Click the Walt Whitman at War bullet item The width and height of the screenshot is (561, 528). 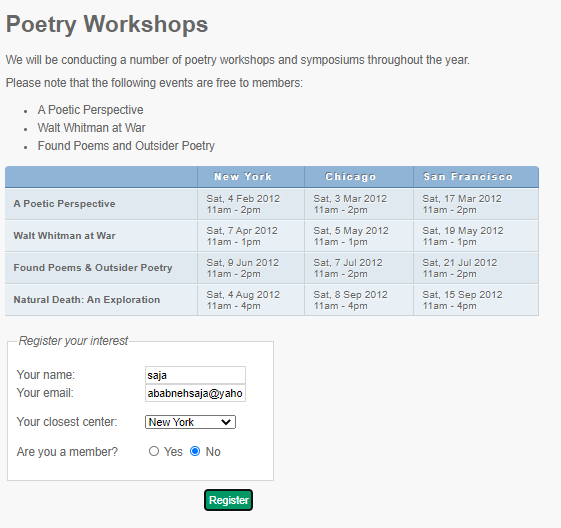click(x=92, y=128)
